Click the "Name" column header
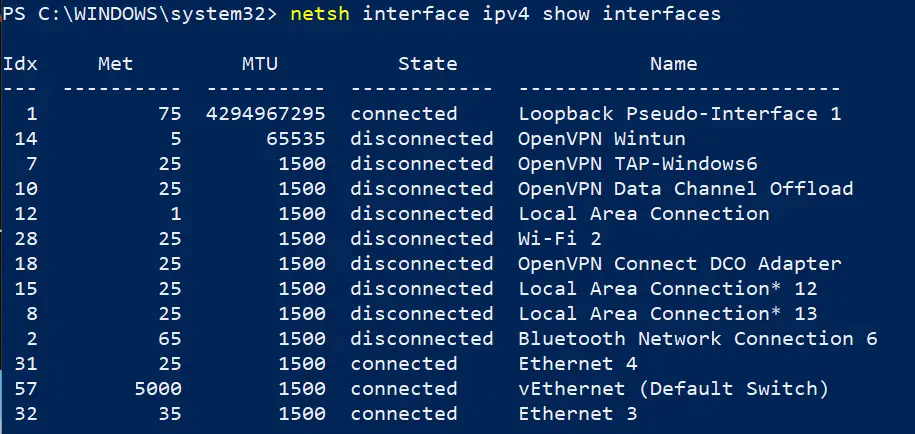915x434 pixels. (673, 64)
